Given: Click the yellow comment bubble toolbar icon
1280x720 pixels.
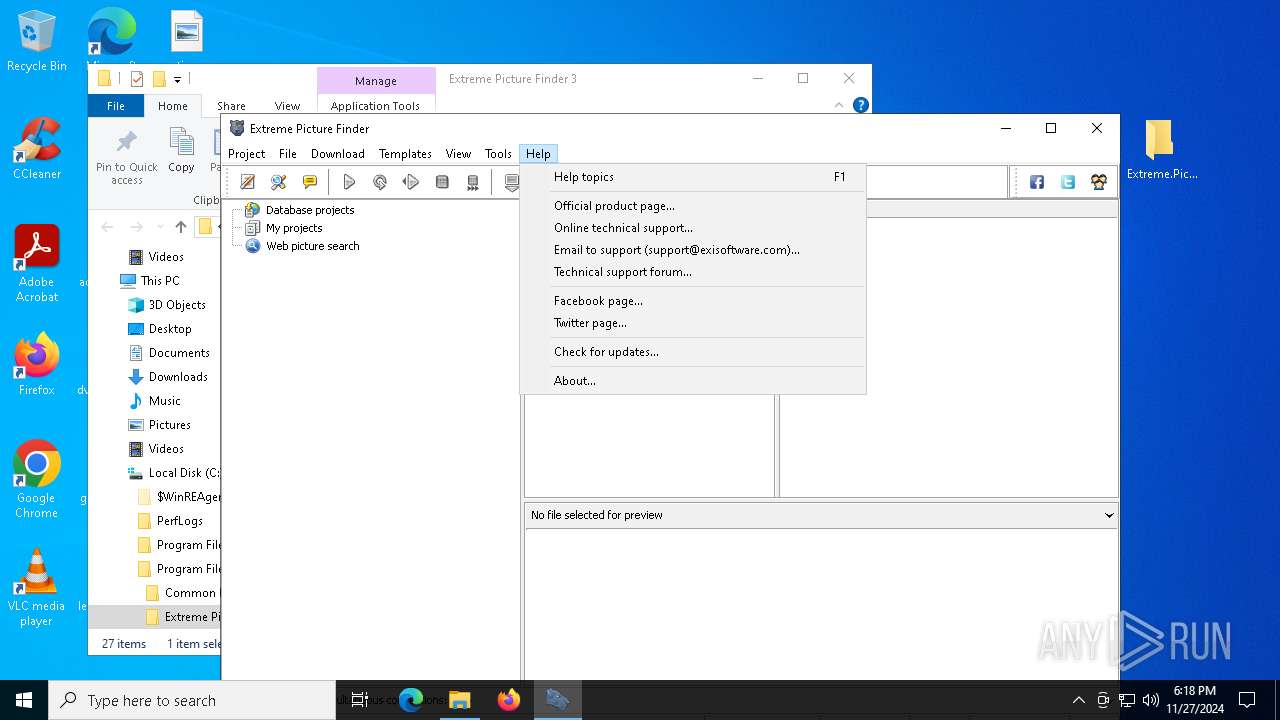Looking at the screenshot, I should pyautogui.click(x=310, y=182).
